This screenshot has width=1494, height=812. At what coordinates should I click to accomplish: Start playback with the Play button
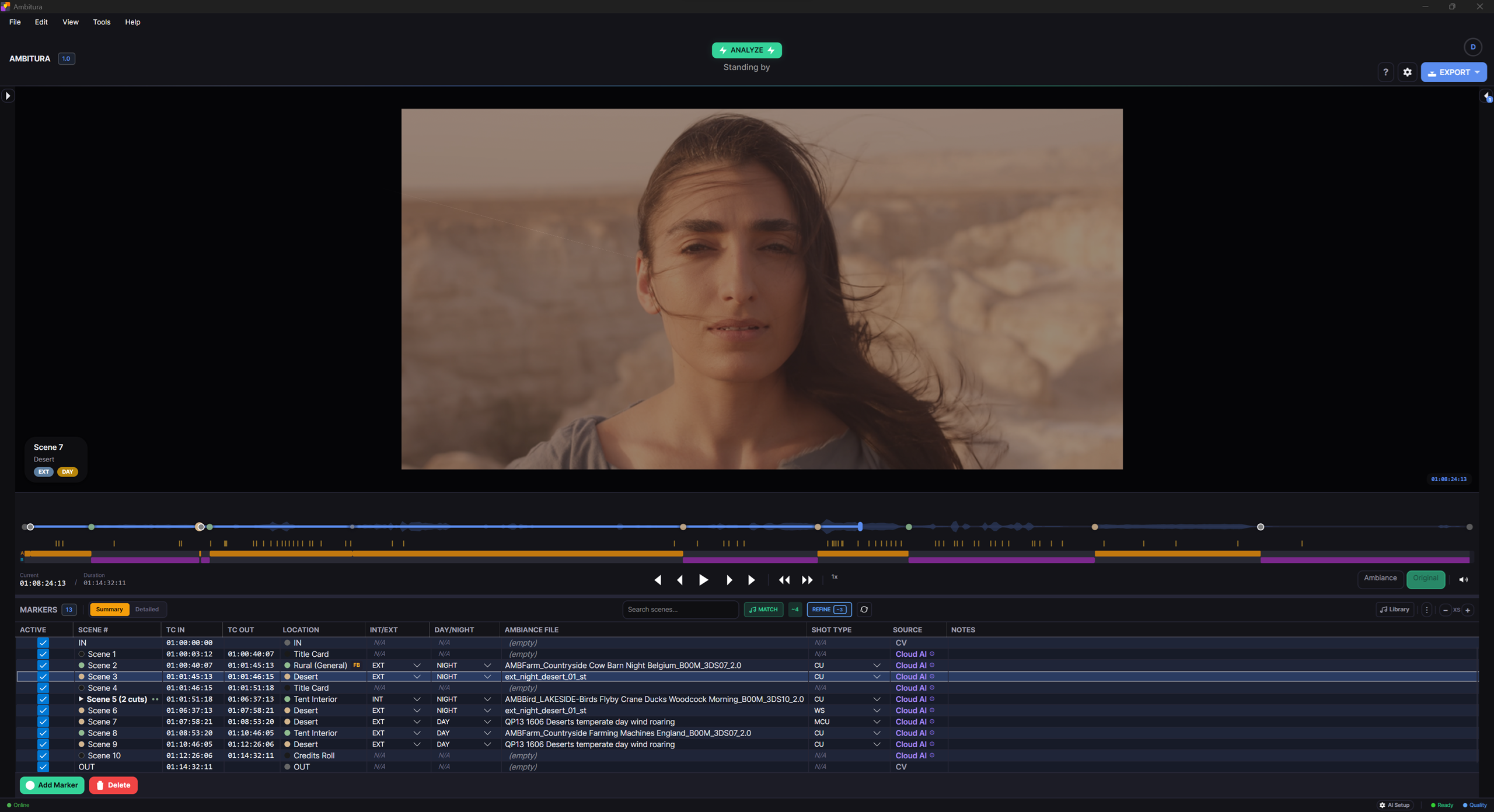click(x=704, y=580)
